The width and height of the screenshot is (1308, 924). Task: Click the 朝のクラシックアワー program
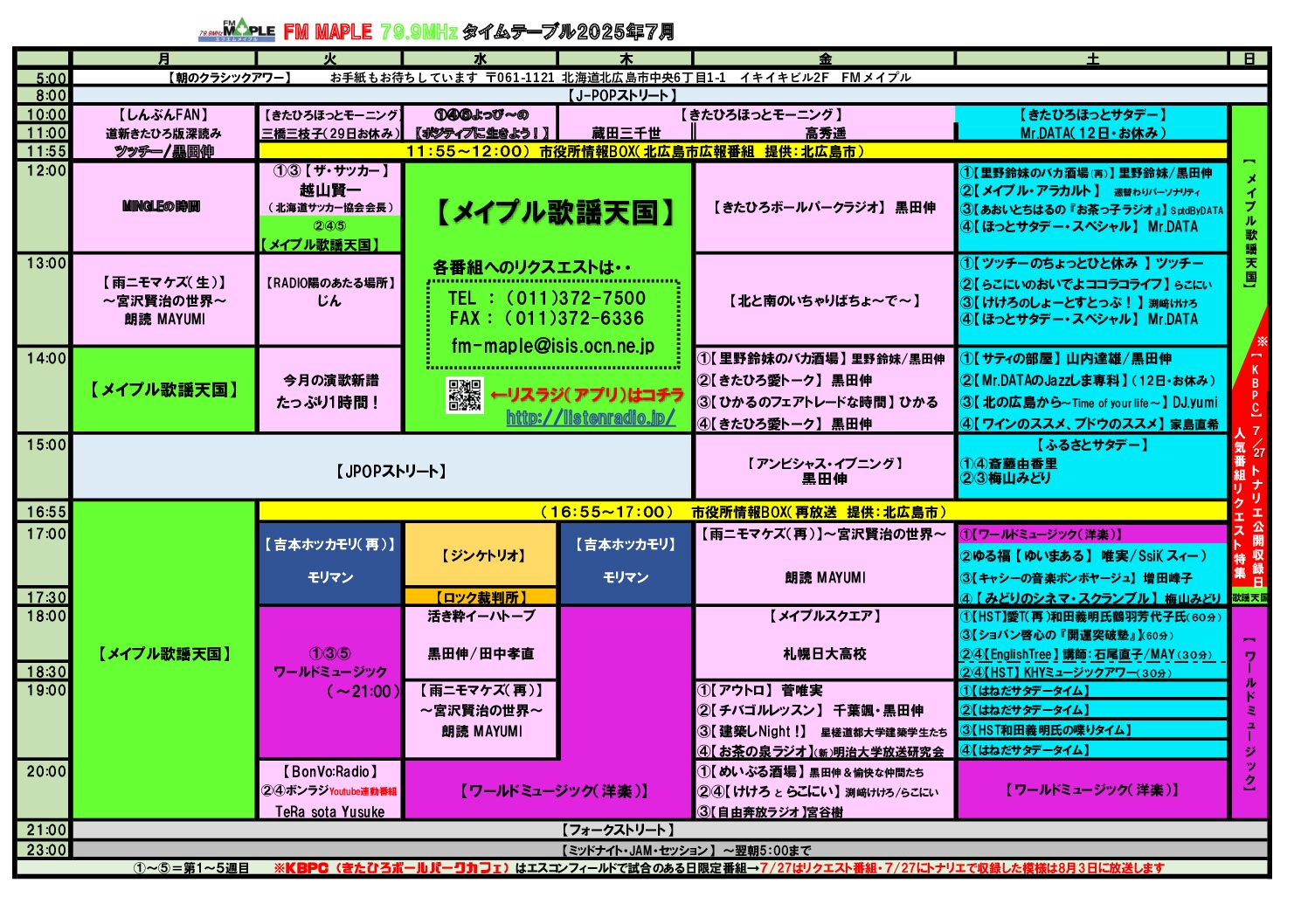pos(228,78)
